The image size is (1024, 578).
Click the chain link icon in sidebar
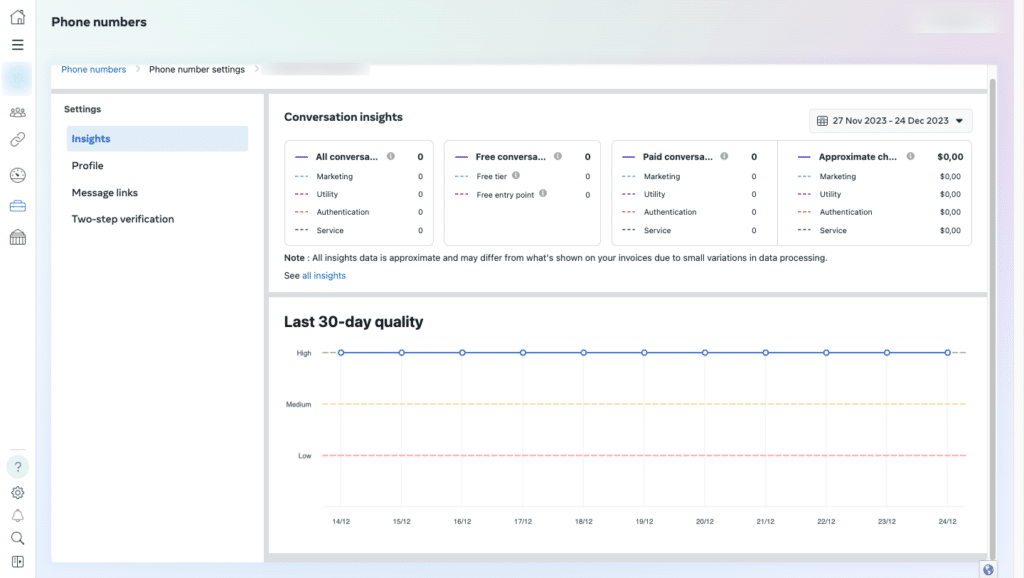(x=18, y=139)
